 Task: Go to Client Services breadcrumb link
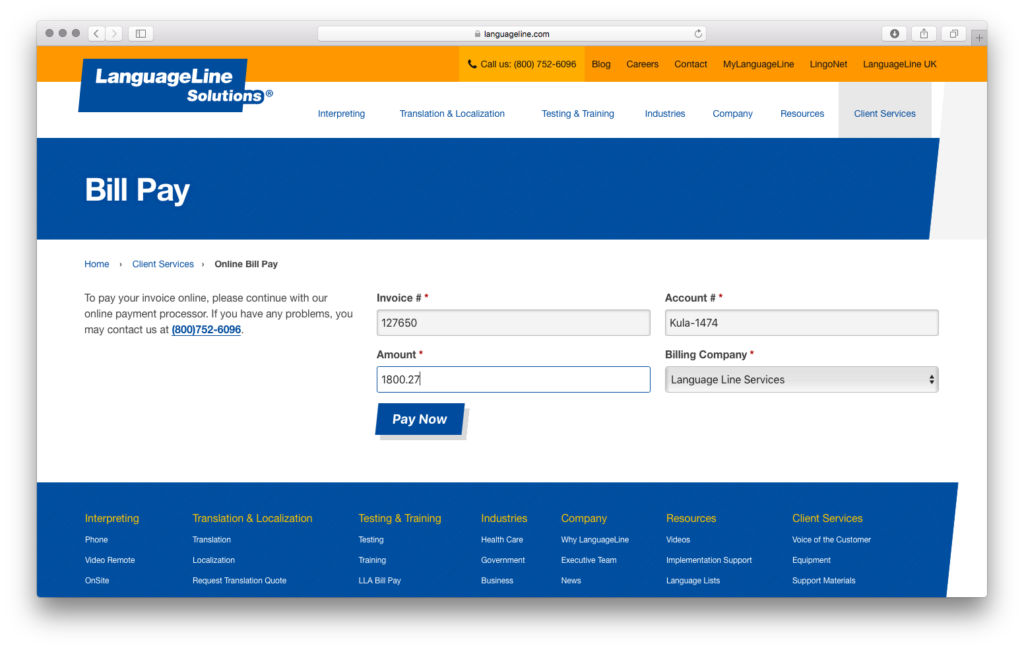click(163, 264)
